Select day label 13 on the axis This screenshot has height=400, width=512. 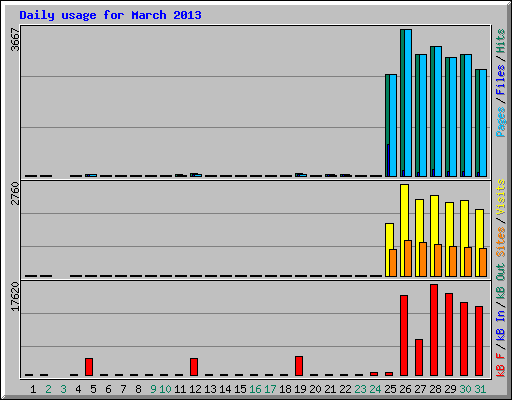pyautogui.click(x=210, y=389)
